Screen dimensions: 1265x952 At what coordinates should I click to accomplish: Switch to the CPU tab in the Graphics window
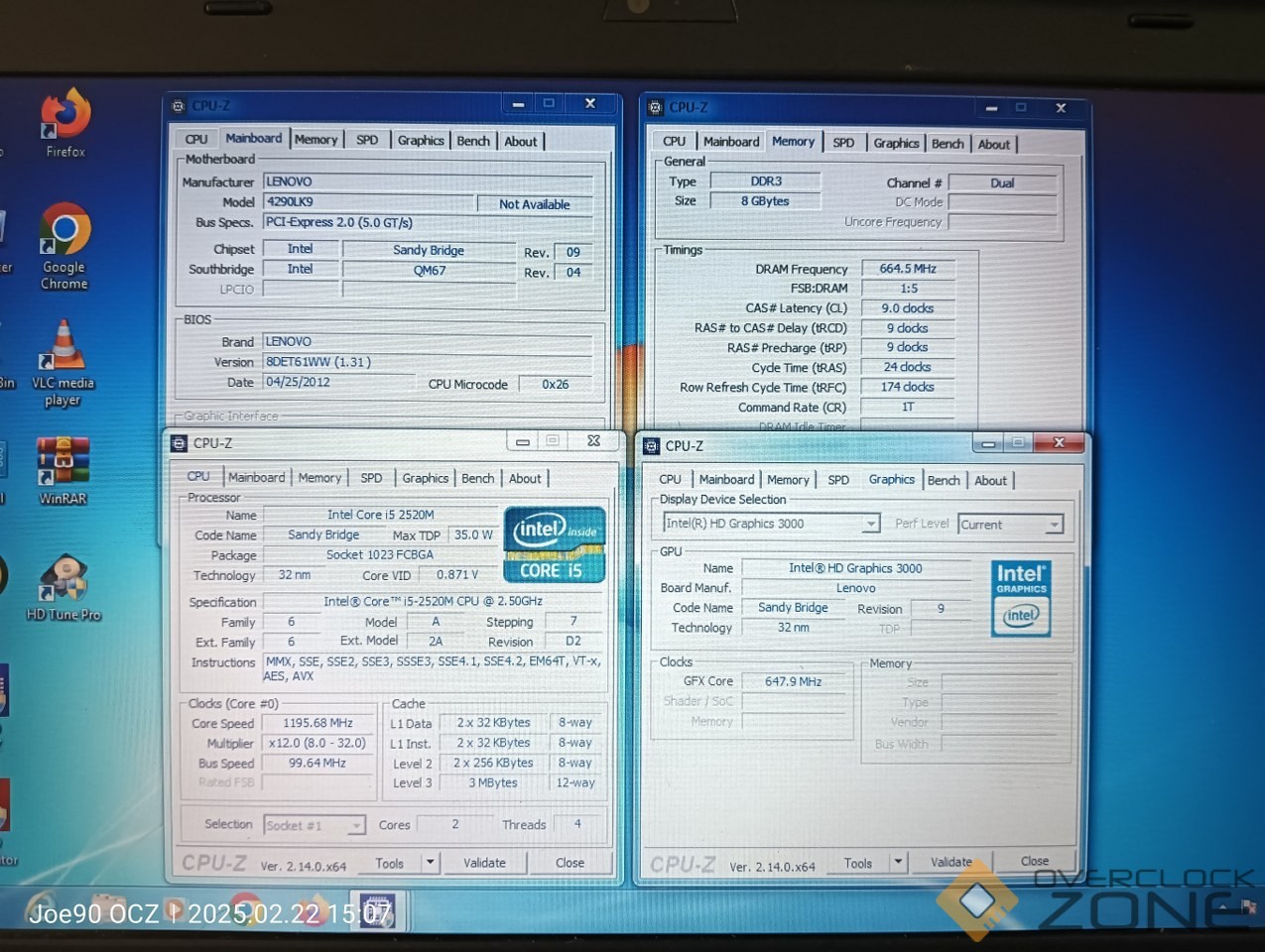670,480
